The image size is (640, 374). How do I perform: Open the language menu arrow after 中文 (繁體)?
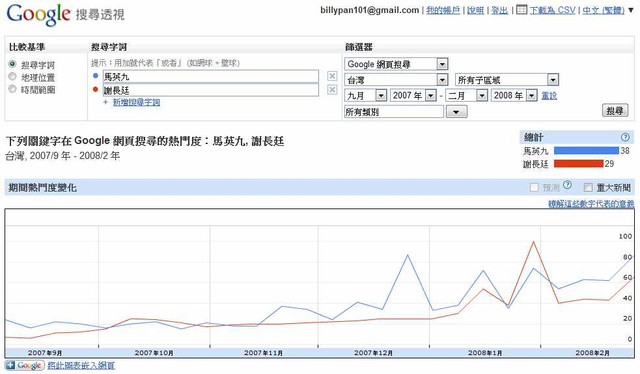coord(631,10)
